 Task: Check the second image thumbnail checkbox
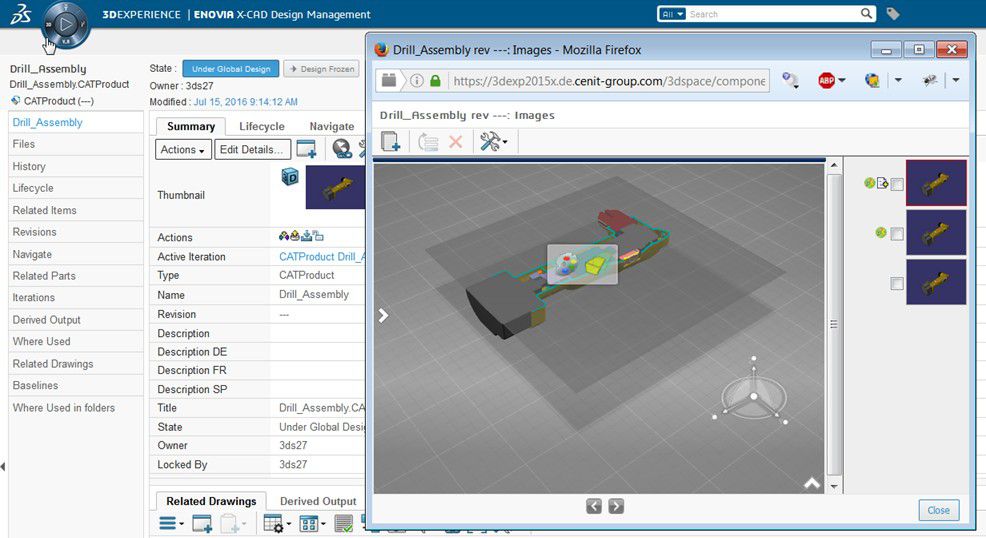(x=897, y=234)
